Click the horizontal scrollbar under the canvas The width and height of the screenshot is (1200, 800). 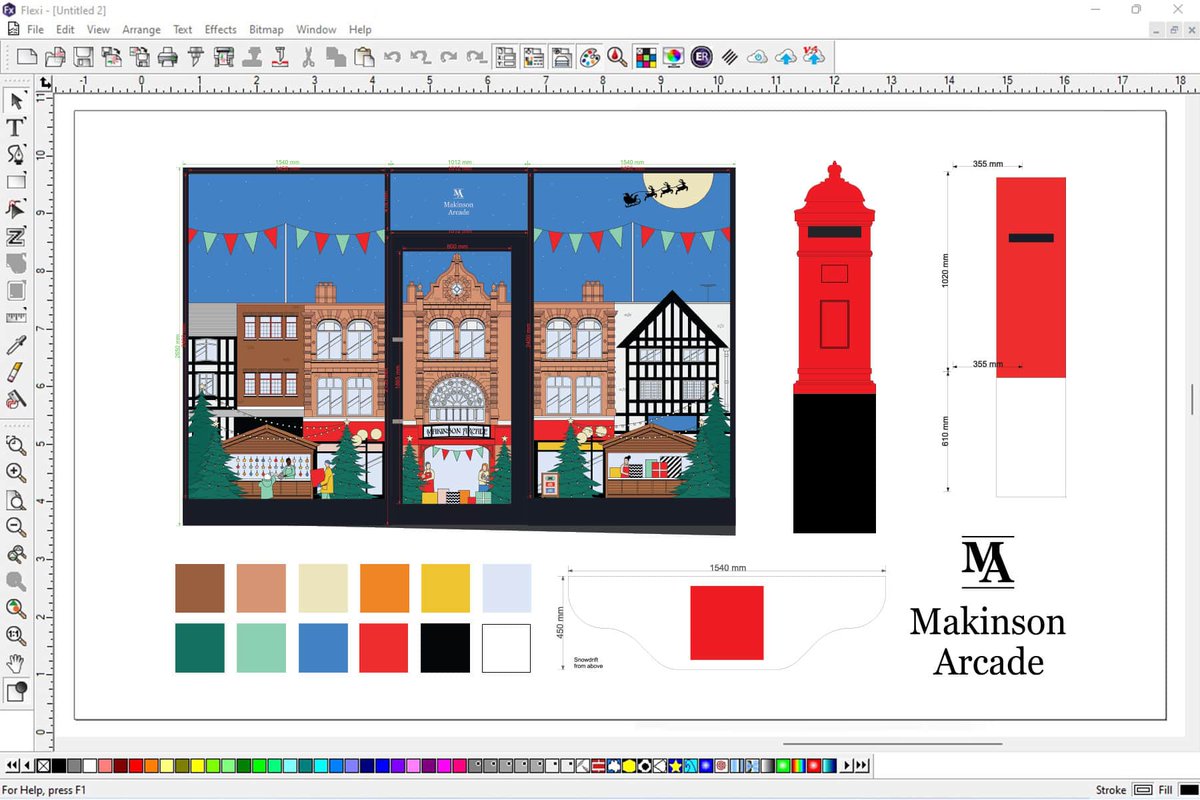pos(892,743)
